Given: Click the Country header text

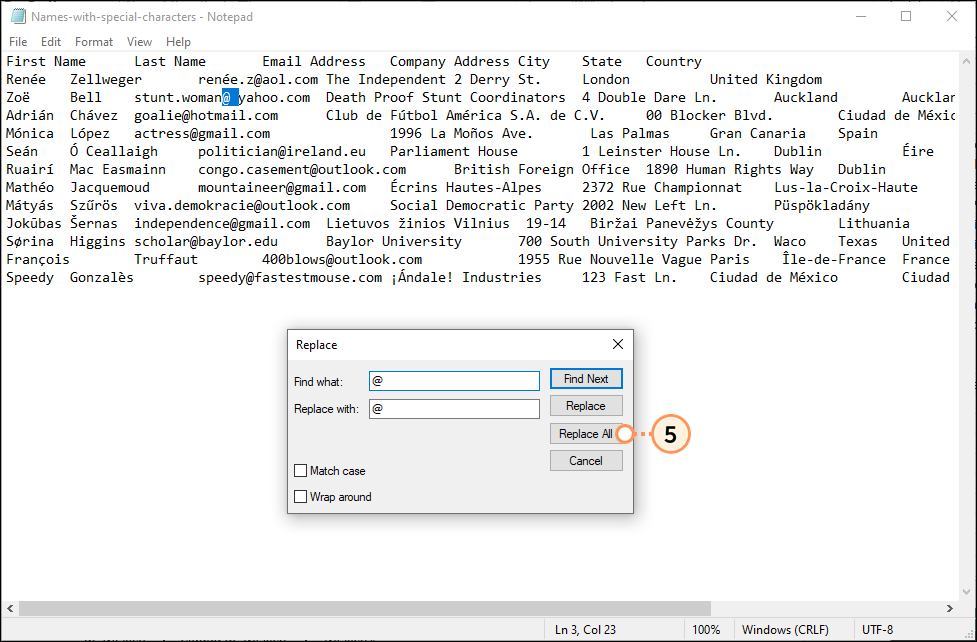Looking at the screenshot, I should 674,61.
